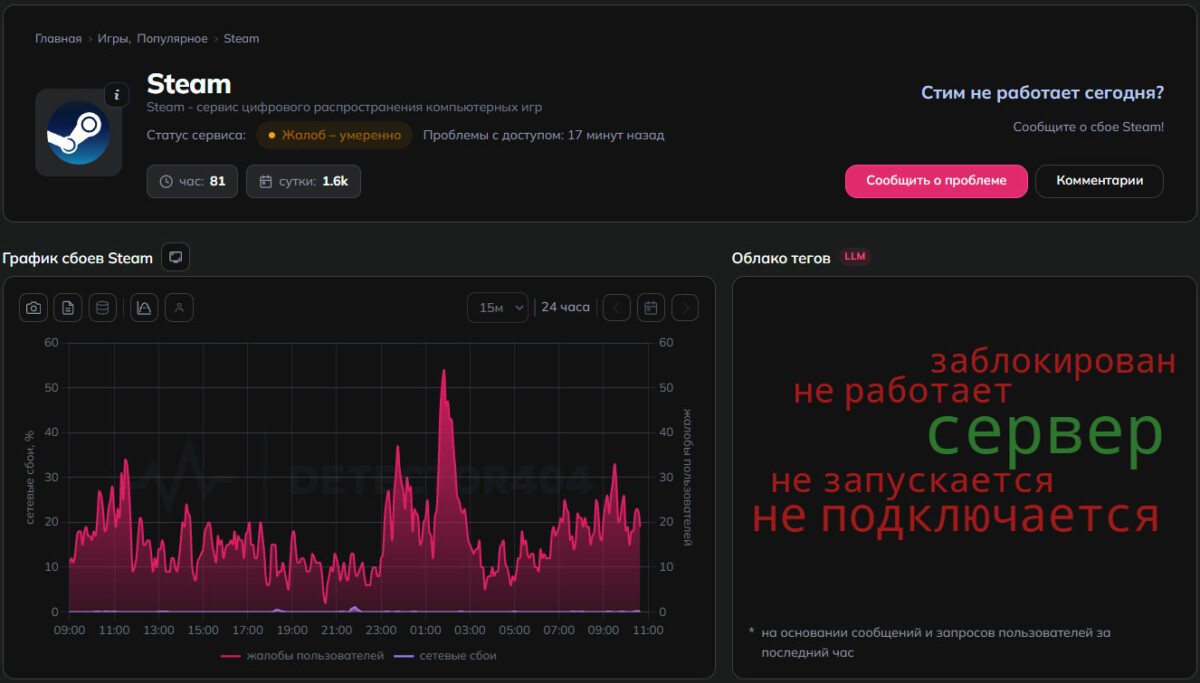Click the camera screenshot icon above chart

coord(34,308)
